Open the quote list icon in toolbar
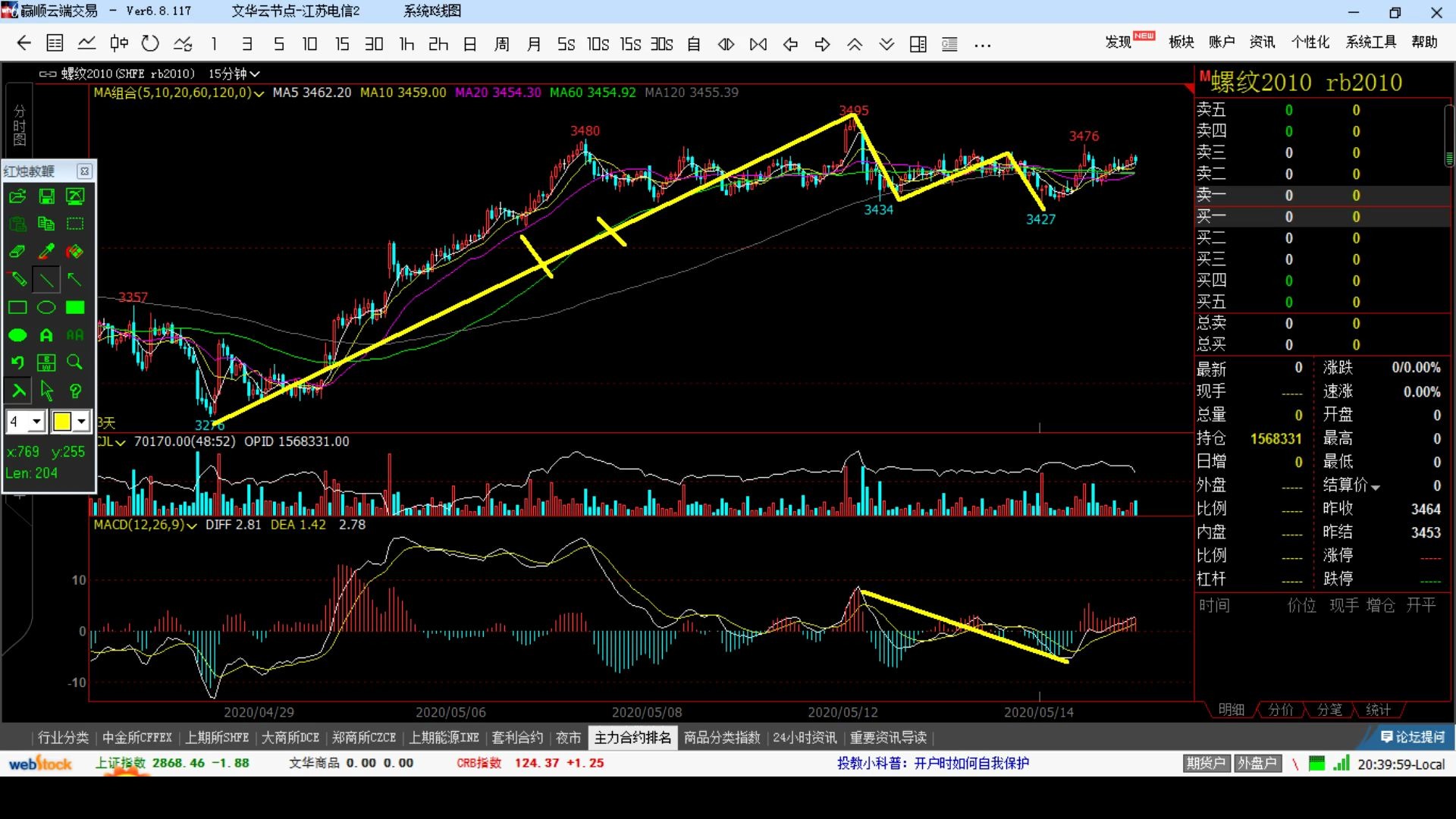 [55, 43]
